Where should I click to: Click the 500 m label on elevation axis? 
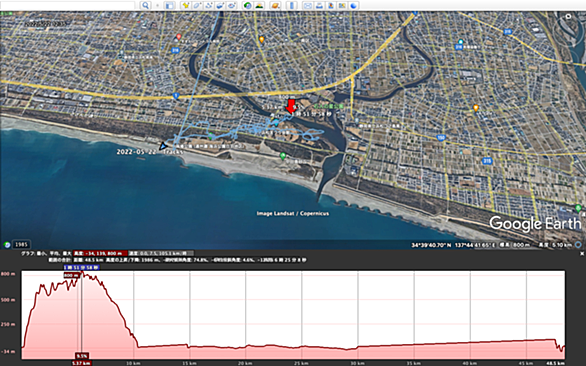point(8,300)
